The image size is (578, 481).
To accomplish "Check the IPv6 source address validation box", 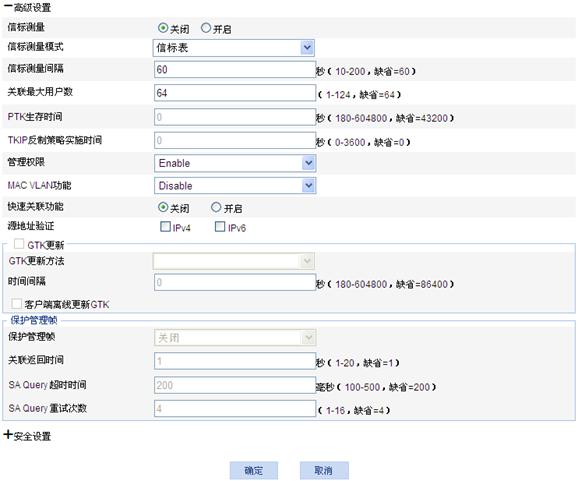I will tap(220, 227).
